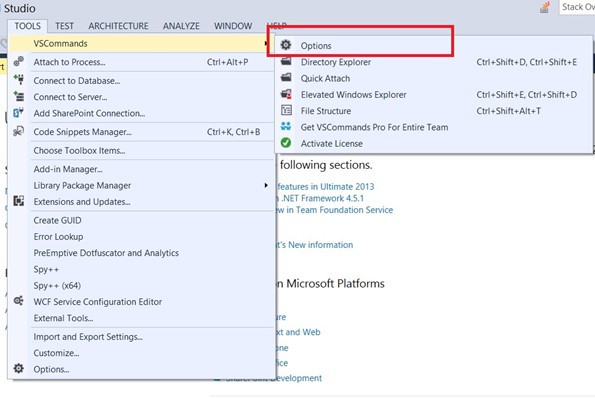Viewport: 595px width, 398px height.
Task: Click the Elevated Windows Explorer icon
Action: [286, 94]
